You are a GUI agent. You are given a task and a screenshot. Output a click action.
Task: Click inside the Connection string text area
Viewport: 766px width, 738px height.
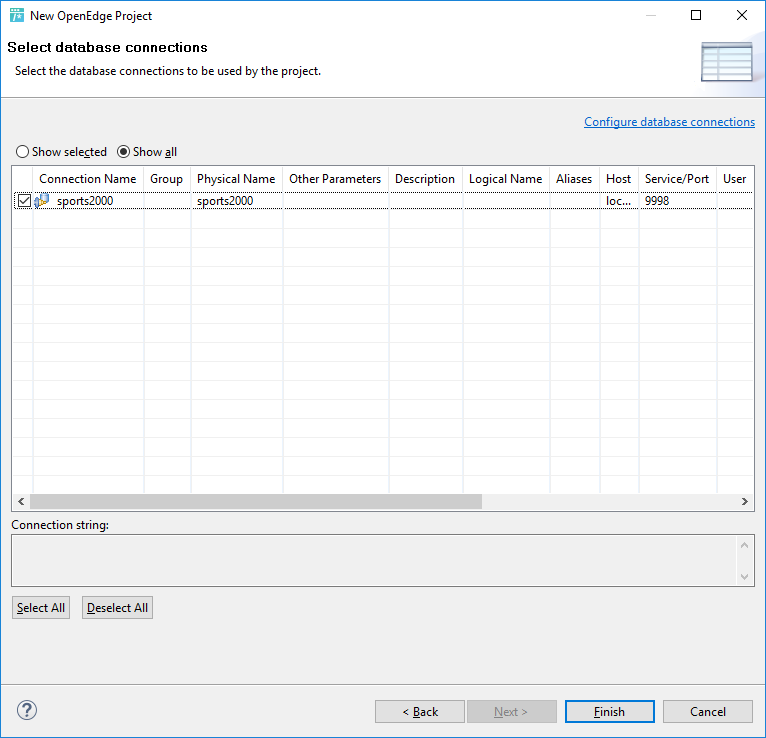(x=374, y=560)
